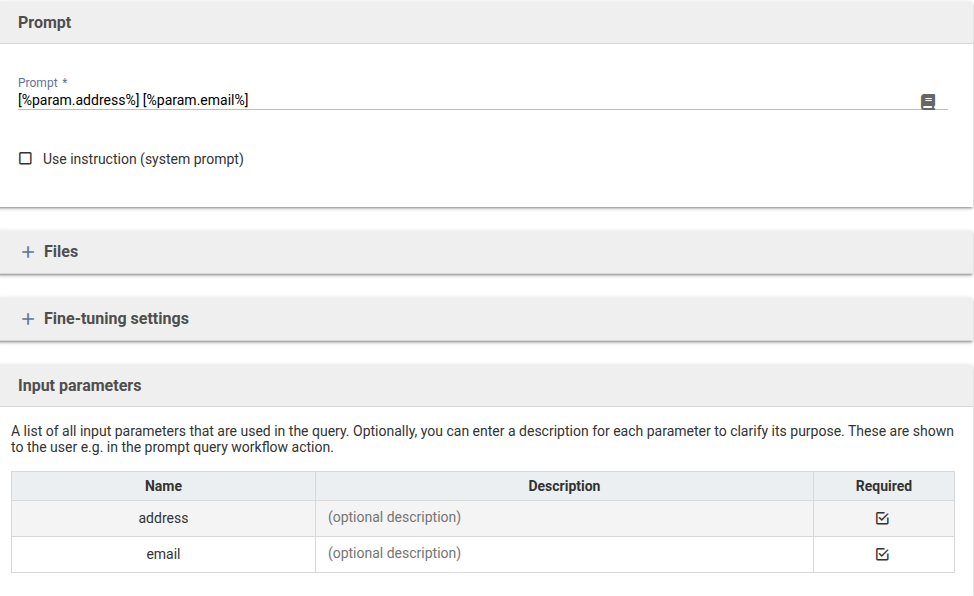Image resolution: width=974 pixels, height=596 pixels.
Task: Click the Description column header
Action: tap(564, 486)
